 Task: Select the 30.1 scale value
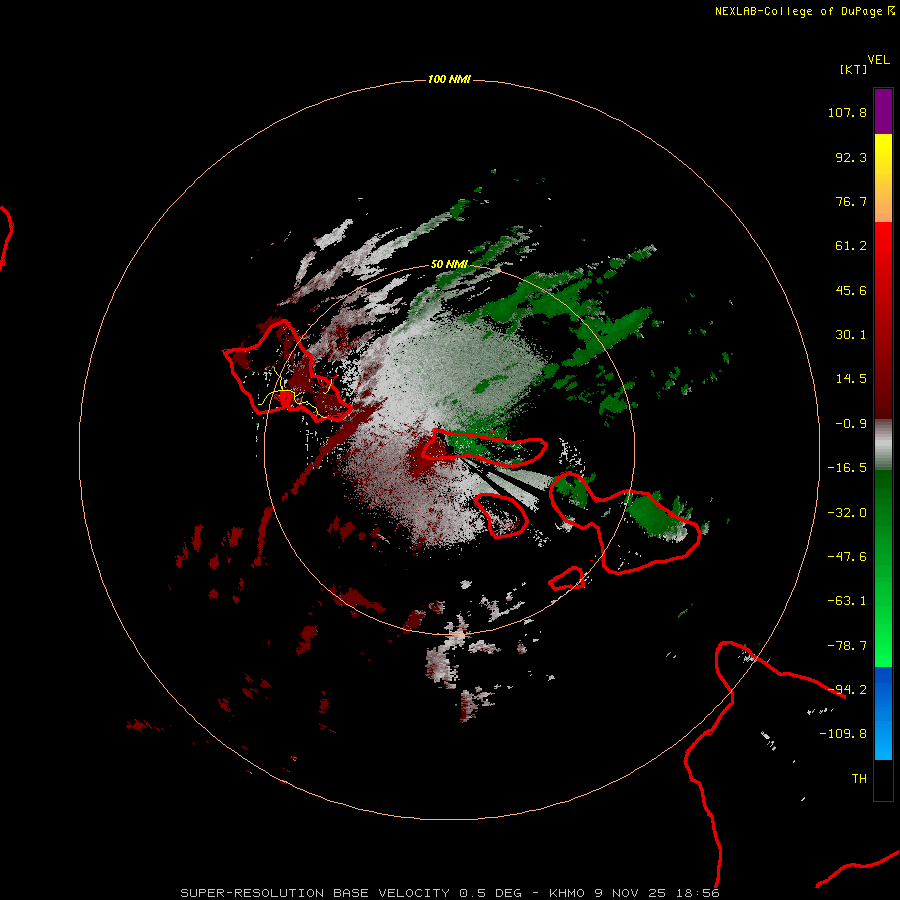[x=851, y=335]
